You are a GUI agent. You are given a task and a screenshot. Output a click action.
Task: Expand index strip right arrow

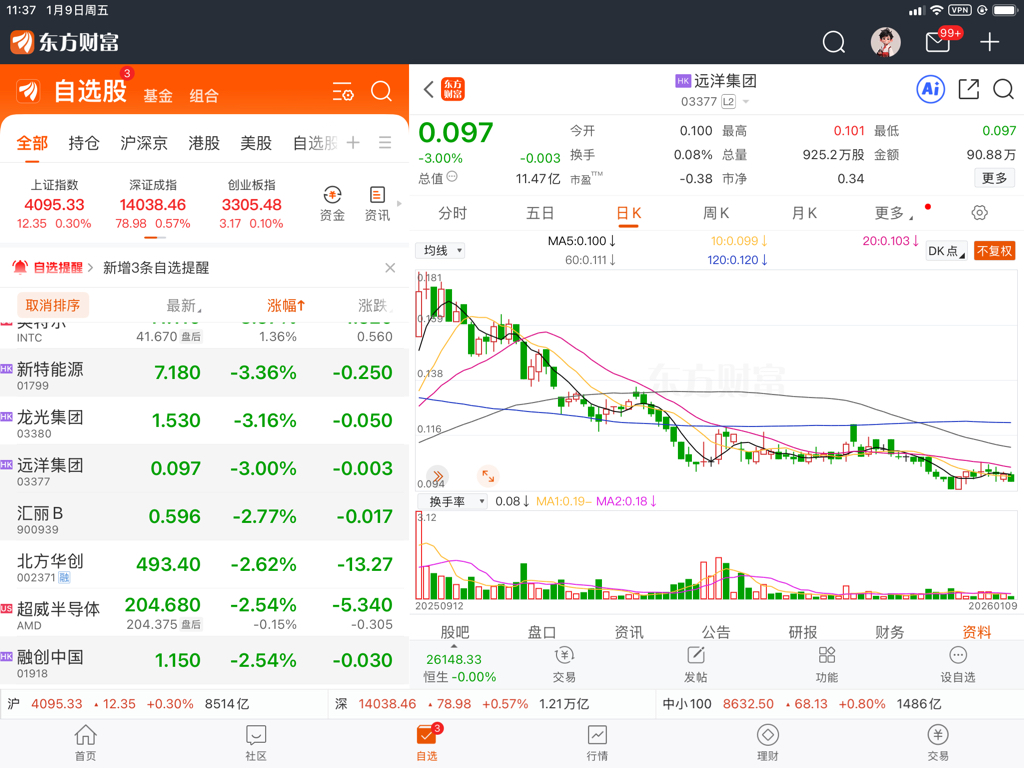point(399,204)
